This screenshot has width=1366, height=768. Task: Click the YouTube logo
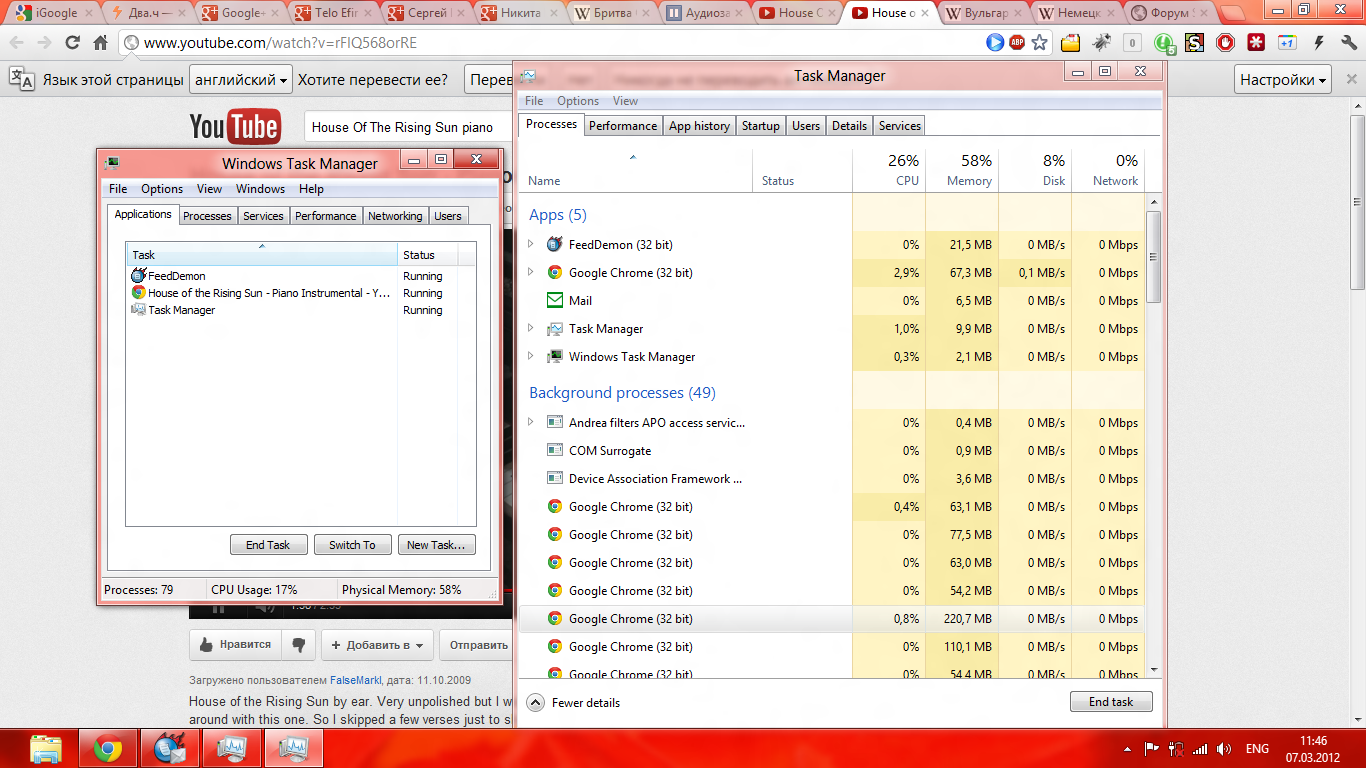point(234,127)
